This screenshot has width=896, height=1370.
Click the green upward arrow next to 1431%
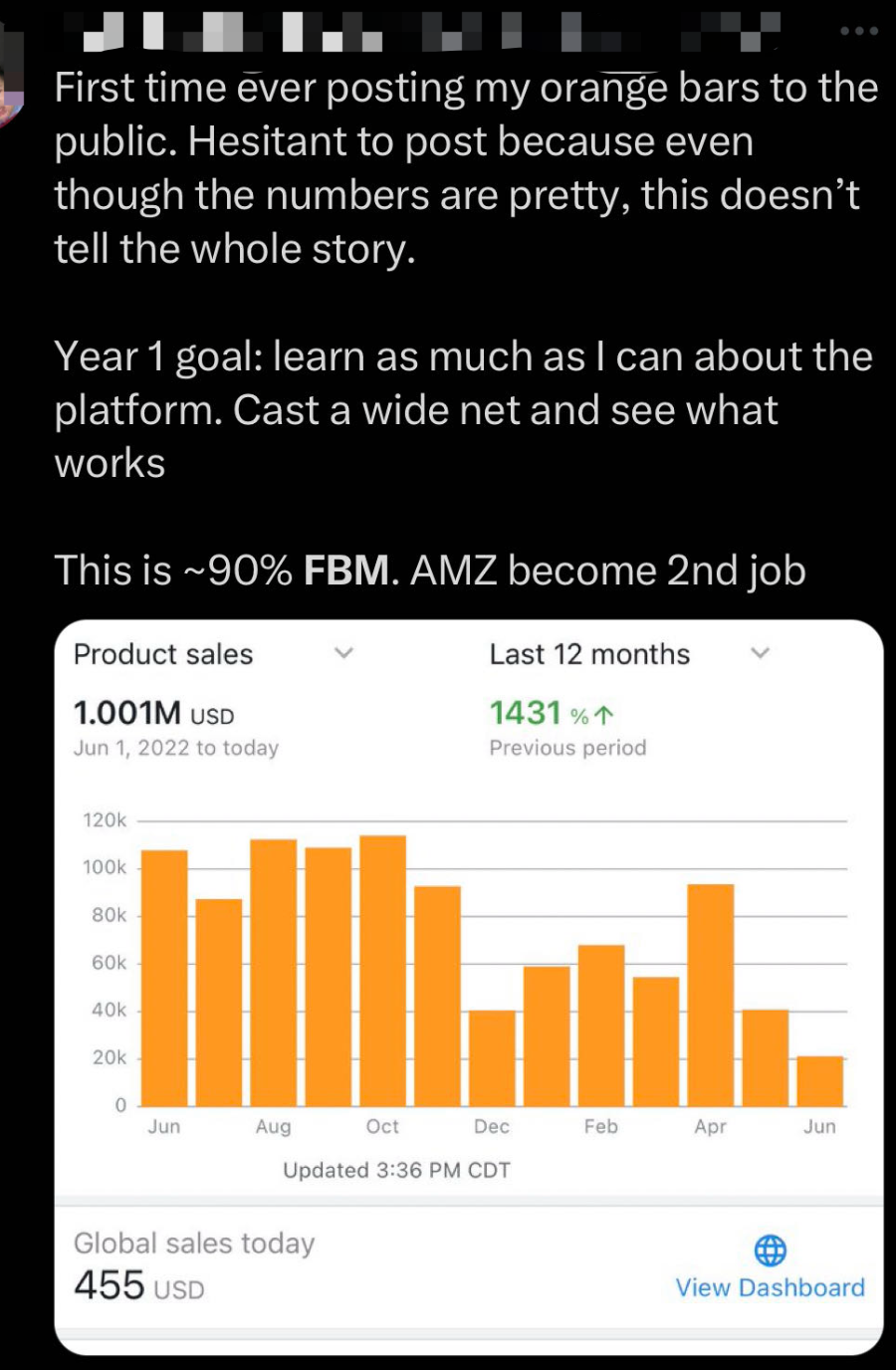click(x=603, y=715)
